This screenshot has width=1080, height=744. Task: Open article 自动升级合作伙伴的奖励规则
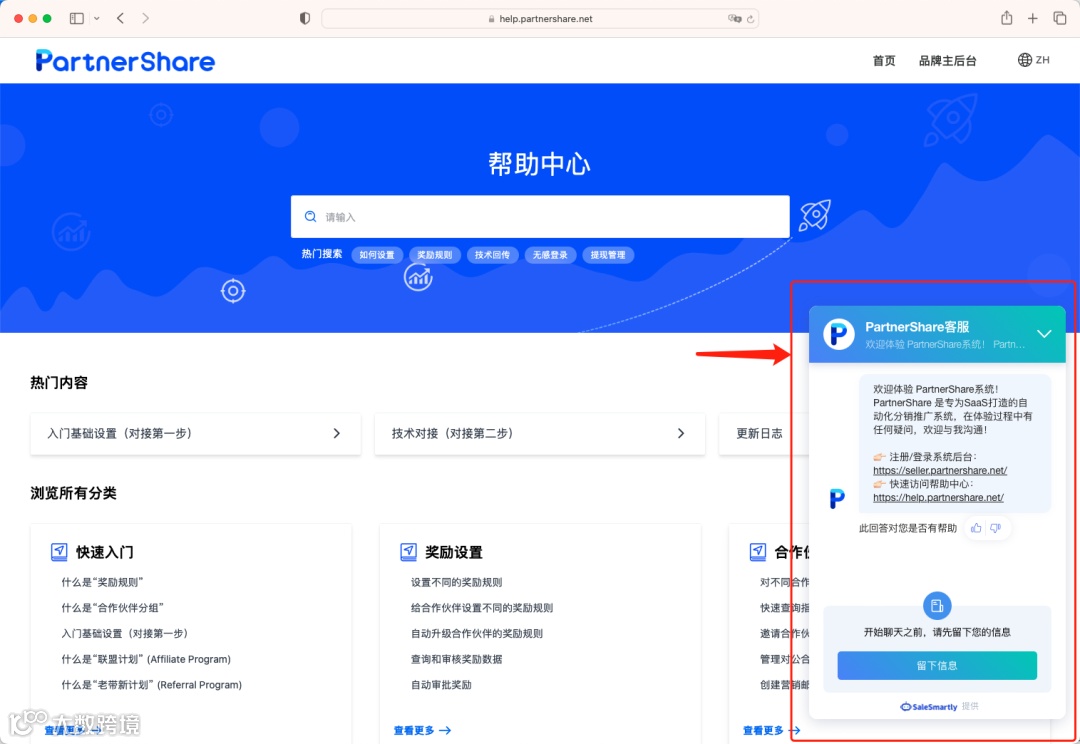[477, 633]
